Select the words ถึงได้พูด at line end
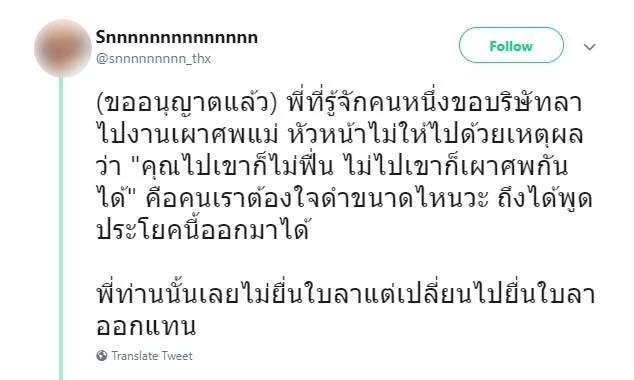This screenshot has height=380, width=634. click(x=545, y=198)
